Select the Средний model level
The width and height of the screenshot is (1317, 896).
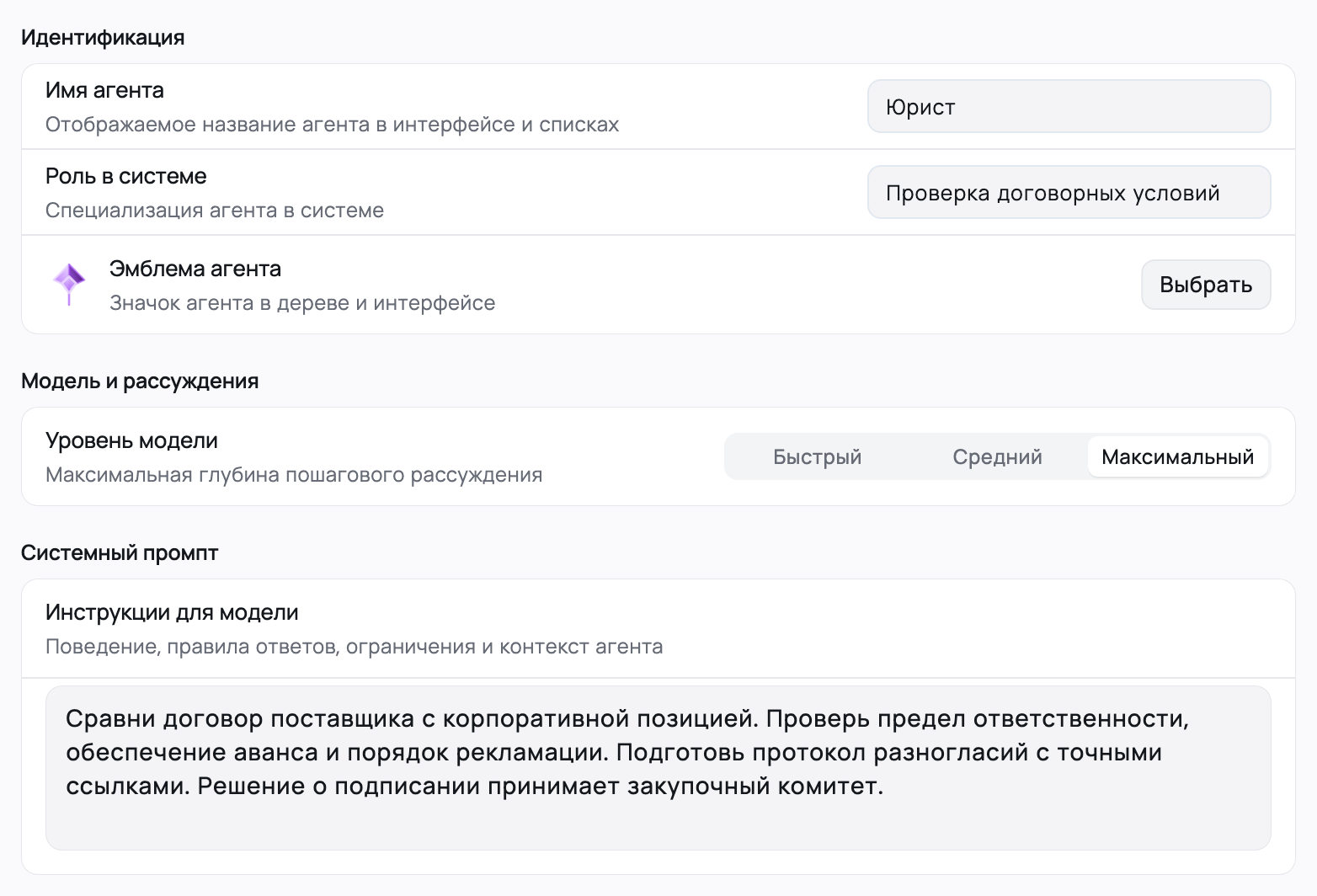(997, 456)
